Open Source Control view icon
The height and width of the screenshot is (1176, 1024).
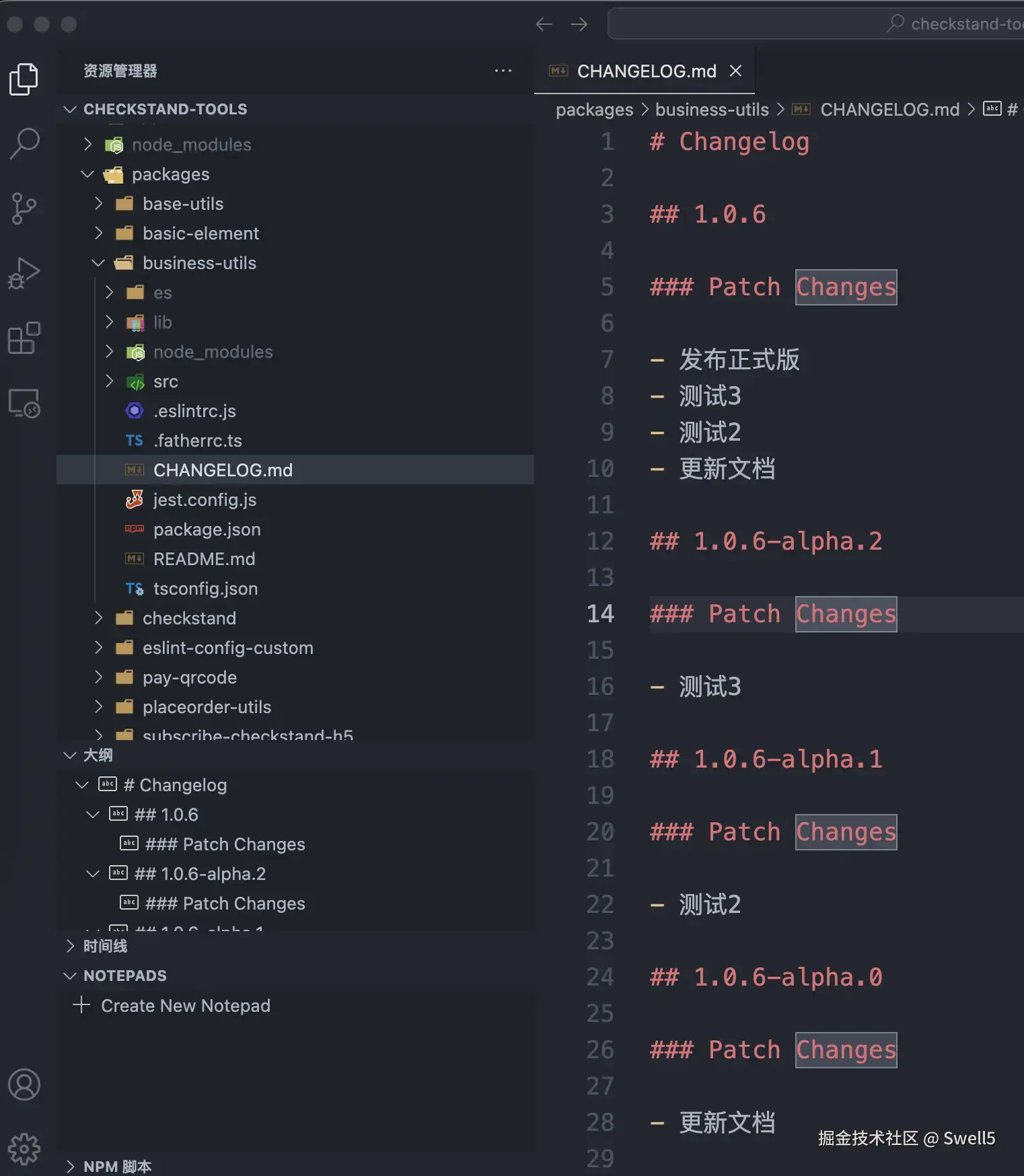tap(24, 209)
